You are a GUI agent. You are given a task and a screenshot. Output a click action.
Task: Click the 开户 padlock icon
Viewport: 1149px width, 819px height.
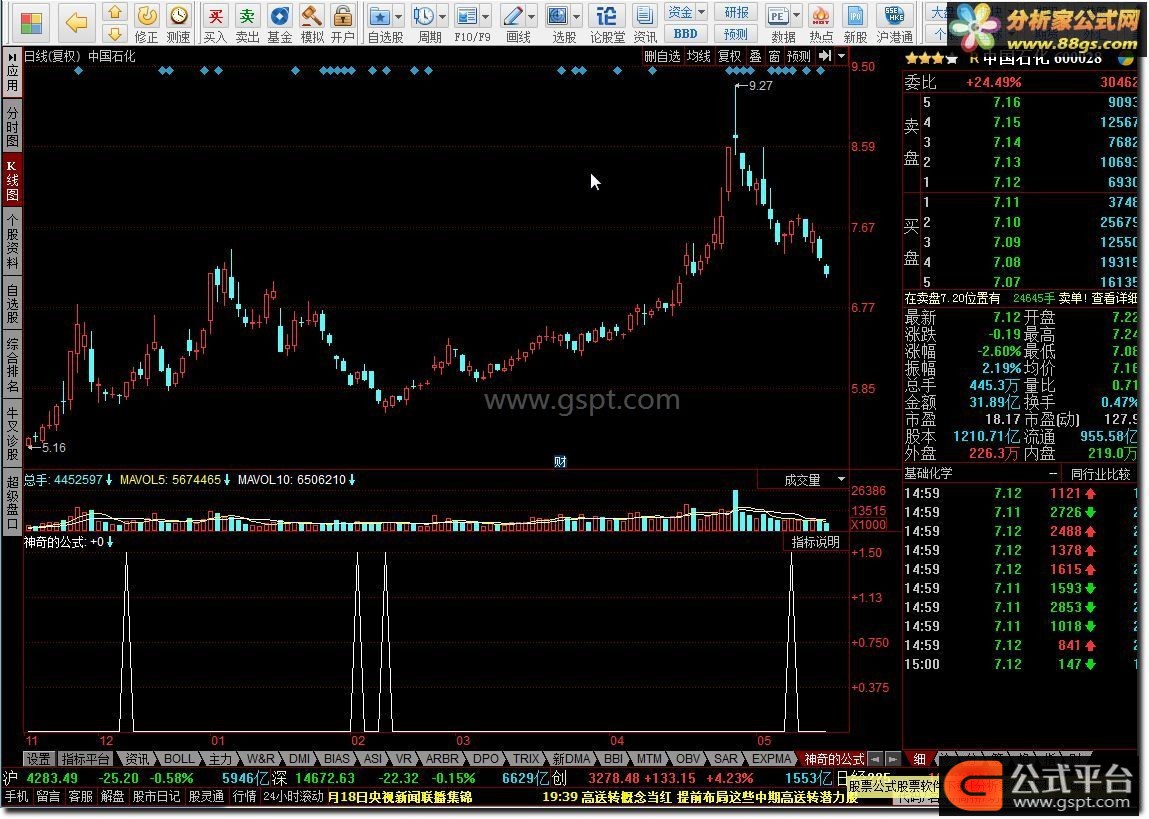[343, 23]
